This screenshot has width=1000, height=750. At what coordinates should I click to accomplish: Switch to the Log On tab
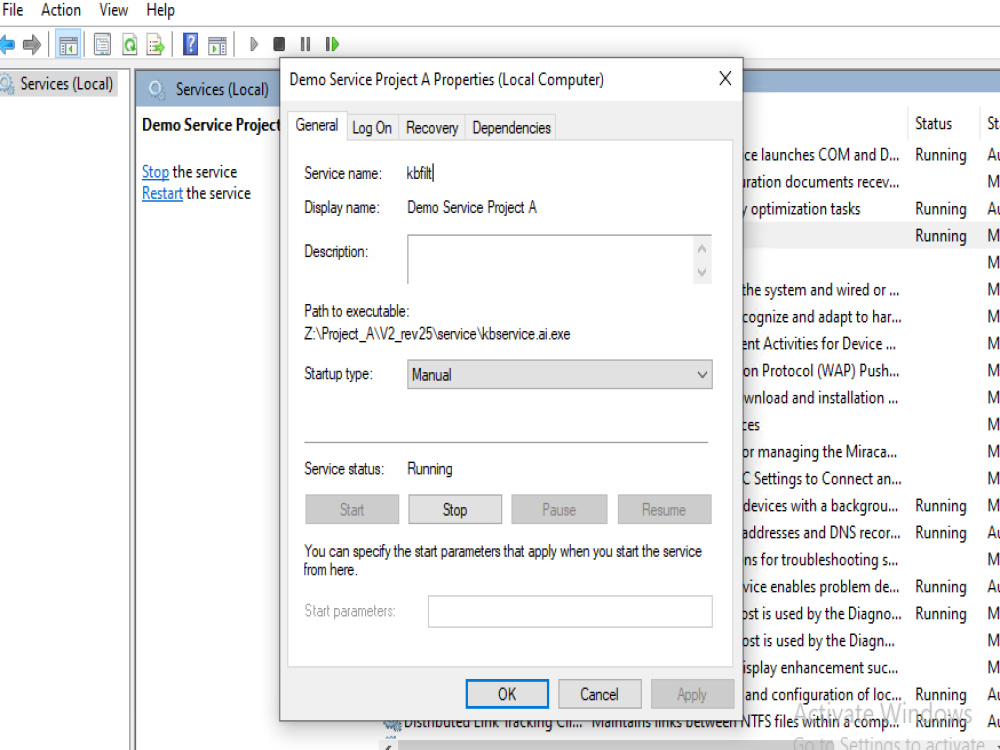click(372, 128)
